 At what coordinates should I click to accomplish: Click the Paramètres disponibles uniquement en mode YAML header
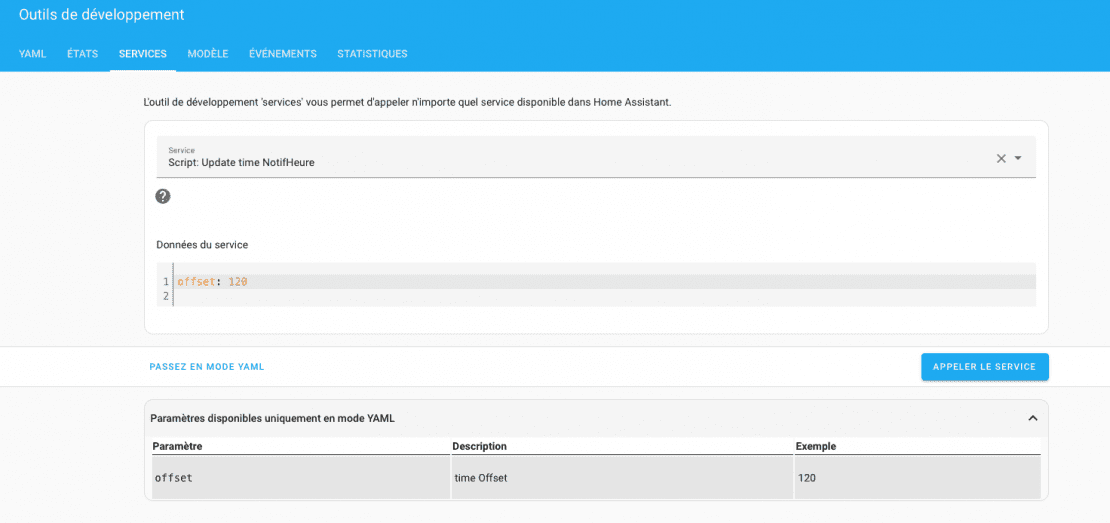272,418
